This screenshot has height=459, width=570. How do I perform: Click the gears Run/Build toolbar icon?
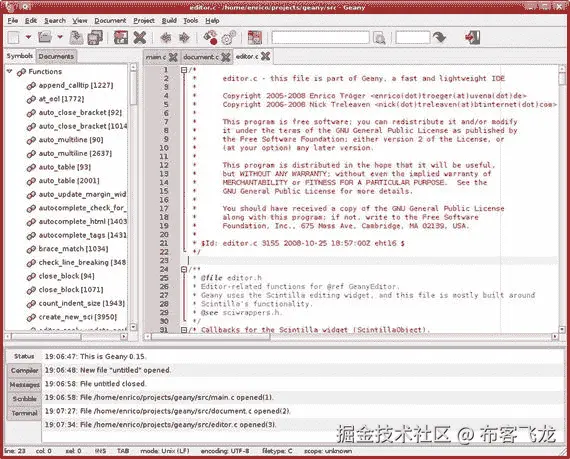click(x=229, y=37)
